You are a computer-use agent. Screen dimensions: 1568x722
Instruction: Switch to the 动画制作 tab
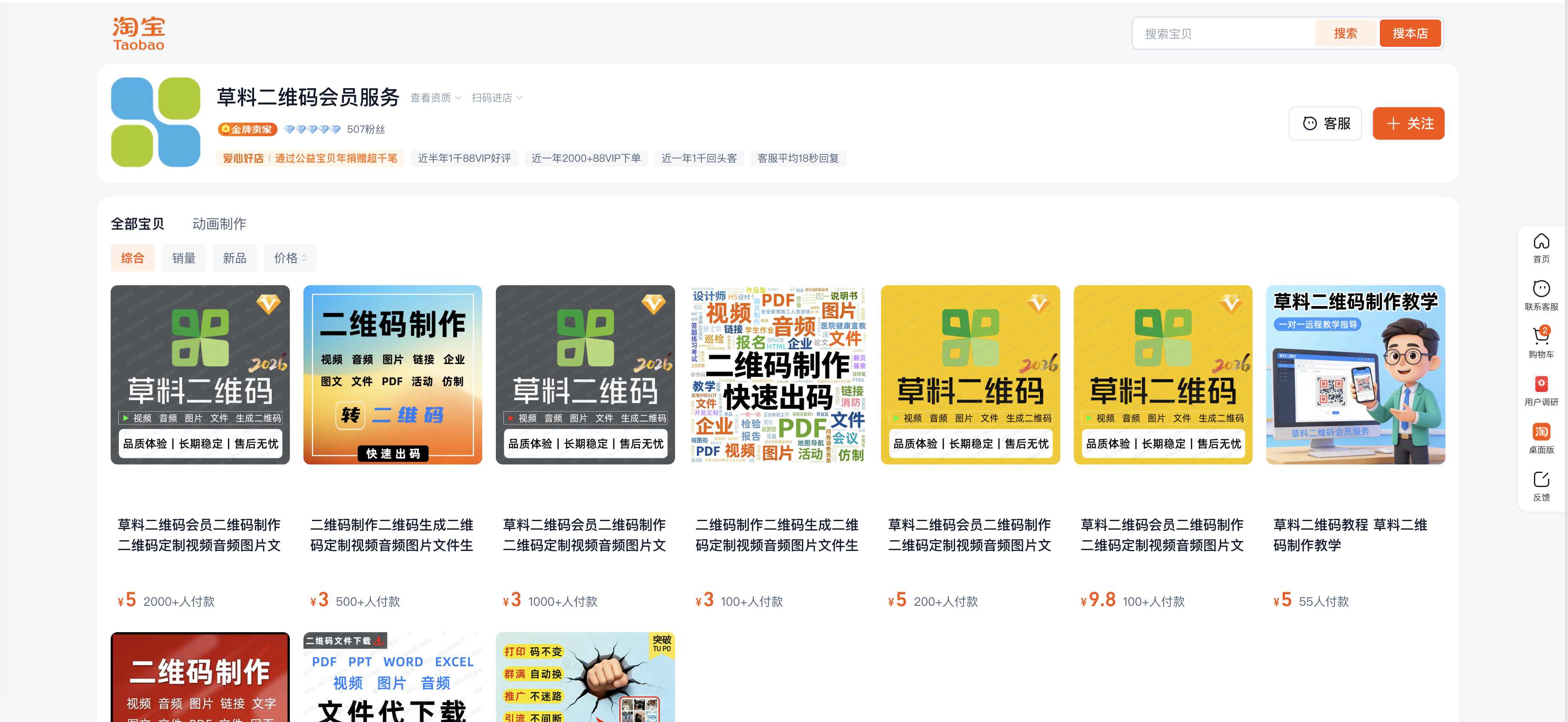tap(219, 224)
